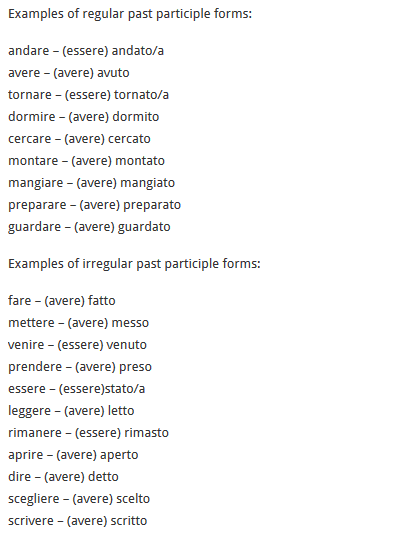
Task: Click the 'scrivere – (avere) scritto' line
Action: coord(77,521)
